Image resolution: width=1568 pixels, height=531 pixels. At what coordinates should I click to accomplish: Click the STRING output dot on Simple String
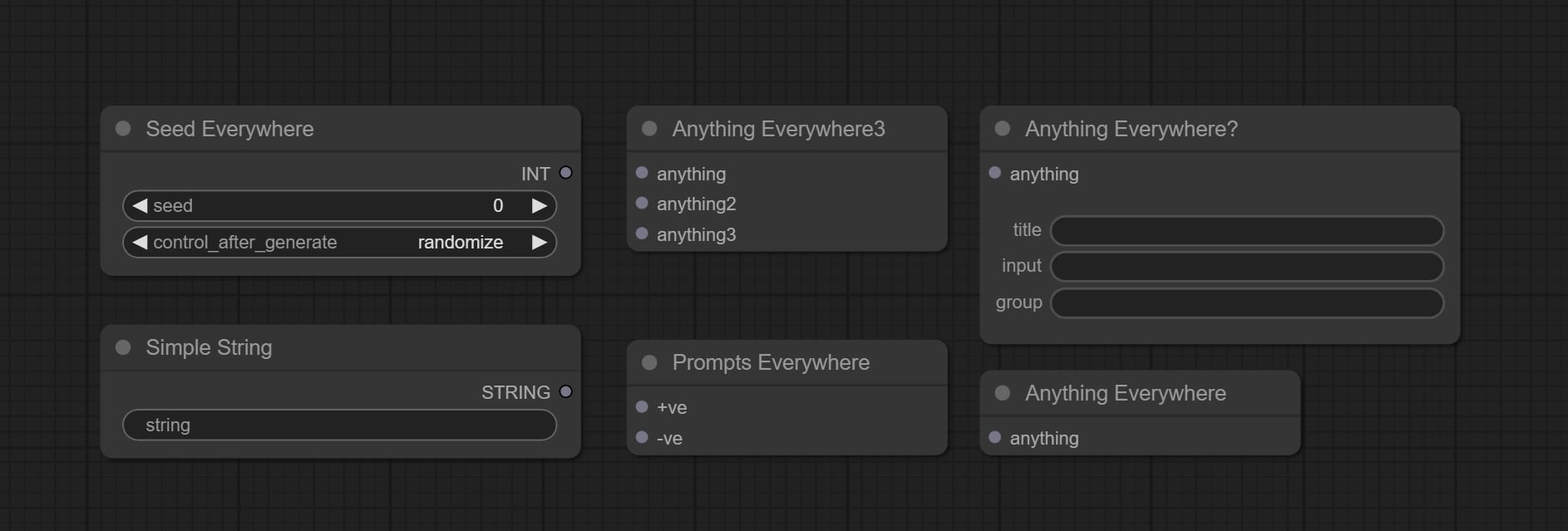[567, 391]
